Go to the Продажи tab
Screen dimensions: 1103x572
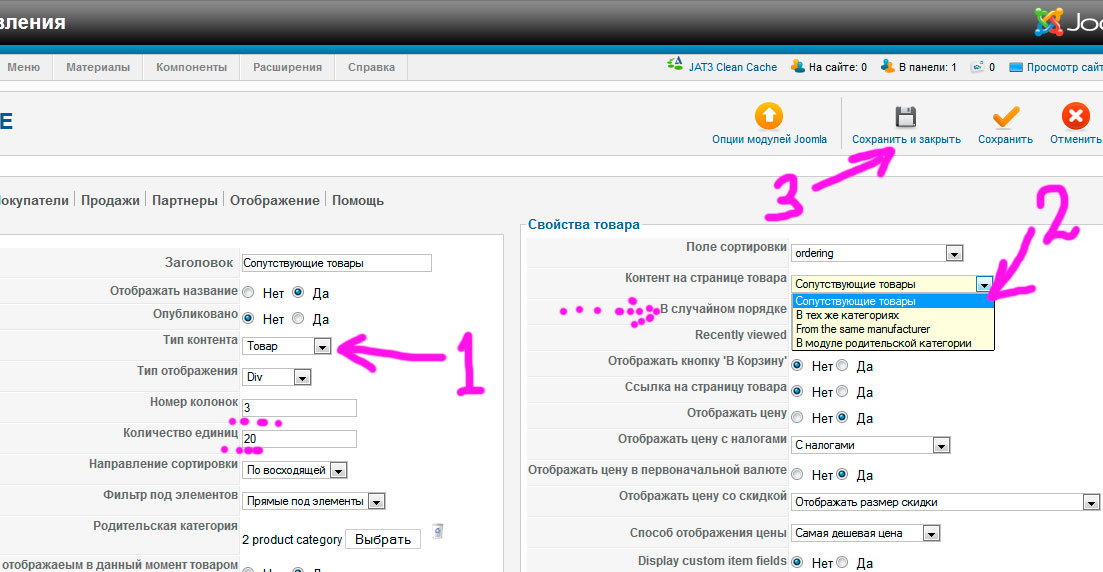(110, 201)
